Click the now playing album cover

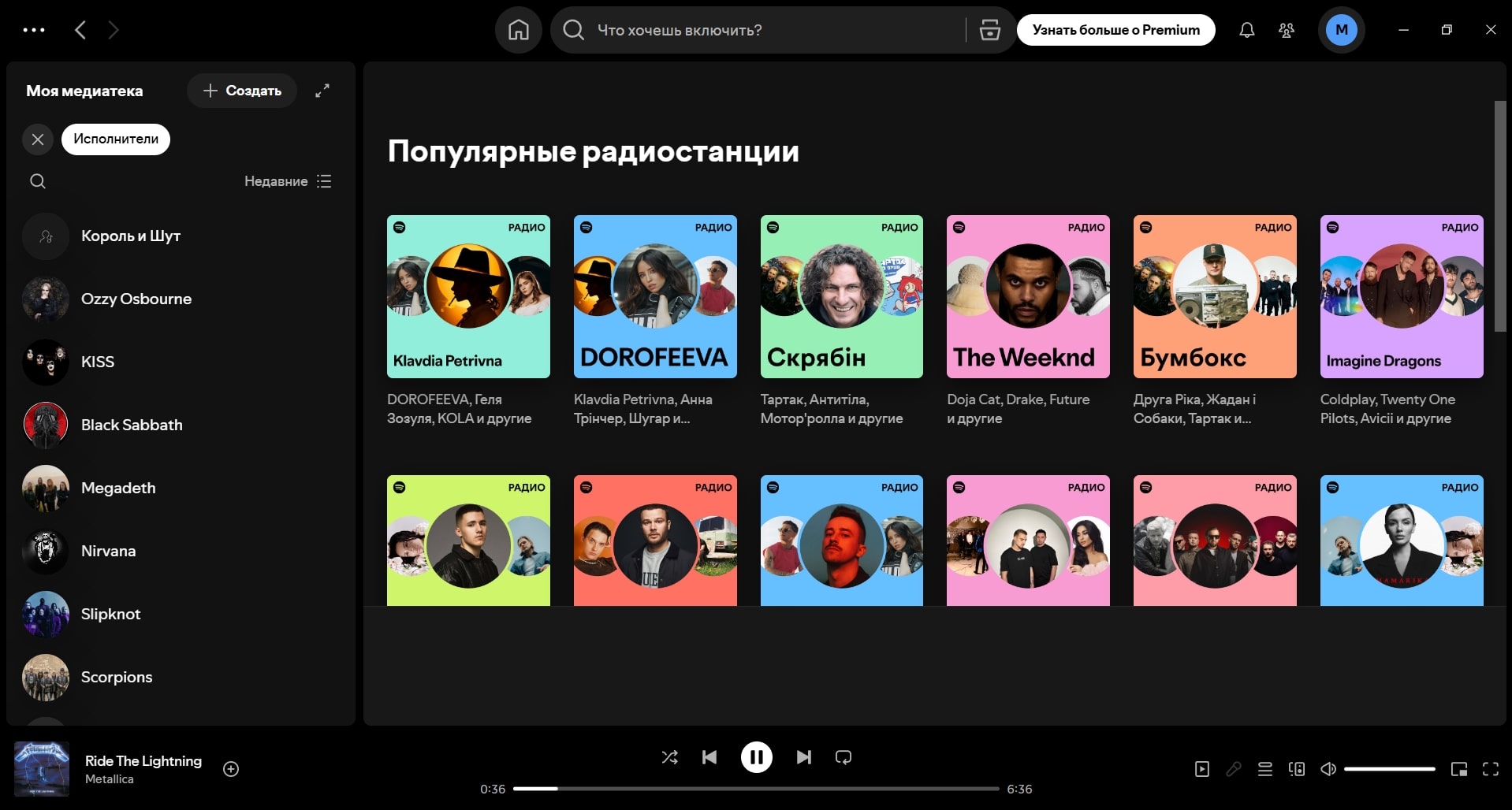pos(42,769)
